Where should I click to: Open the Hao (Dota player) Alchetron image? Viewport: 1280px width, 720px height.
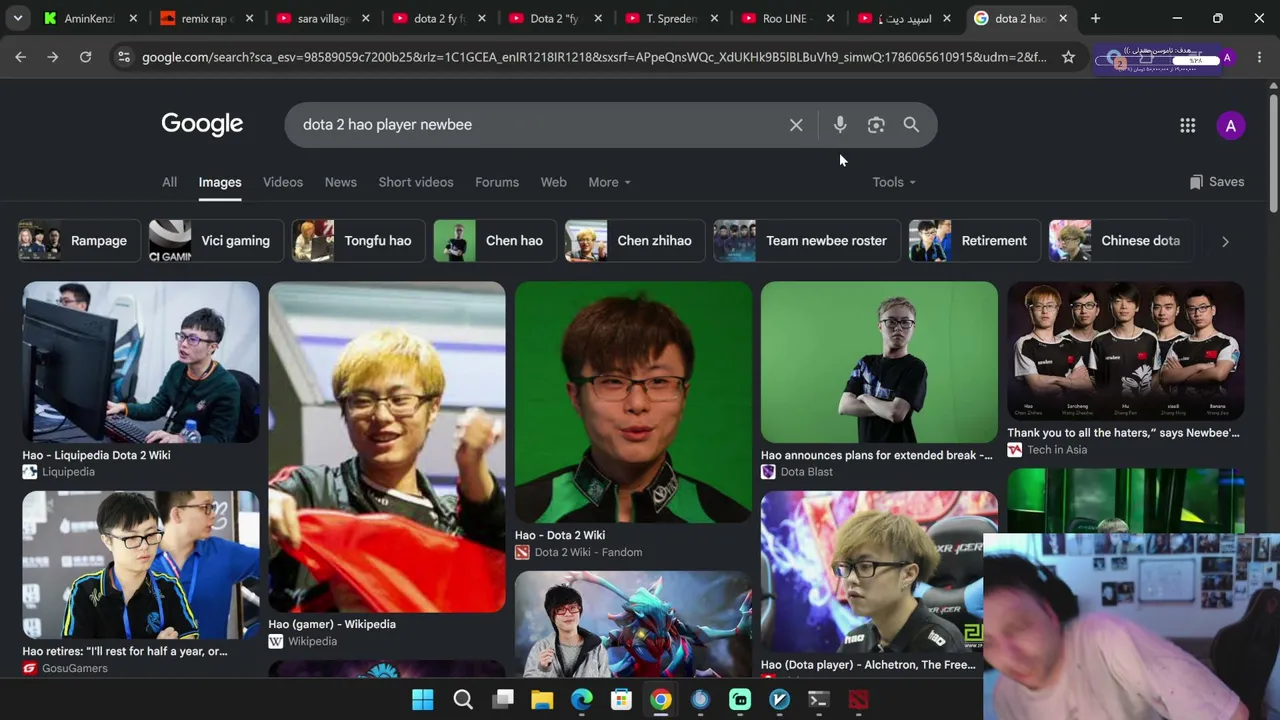[x=879, y=572]
